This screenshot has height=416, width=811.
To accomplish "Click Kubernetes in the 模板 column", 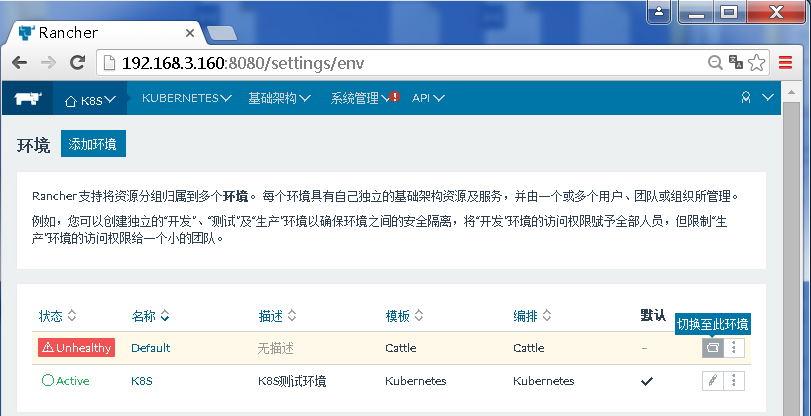I will 416,381.
